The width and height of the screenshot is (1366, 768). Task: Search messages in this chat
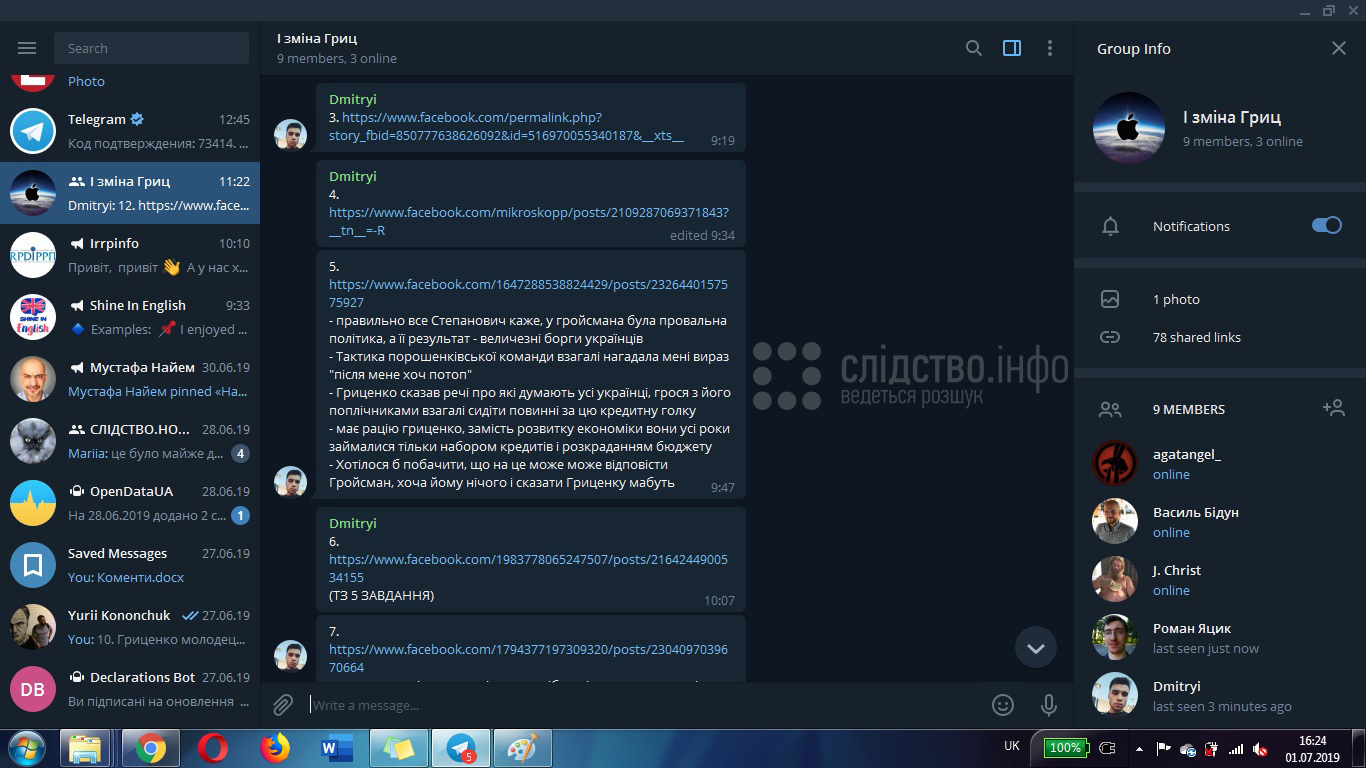[973, 48]
